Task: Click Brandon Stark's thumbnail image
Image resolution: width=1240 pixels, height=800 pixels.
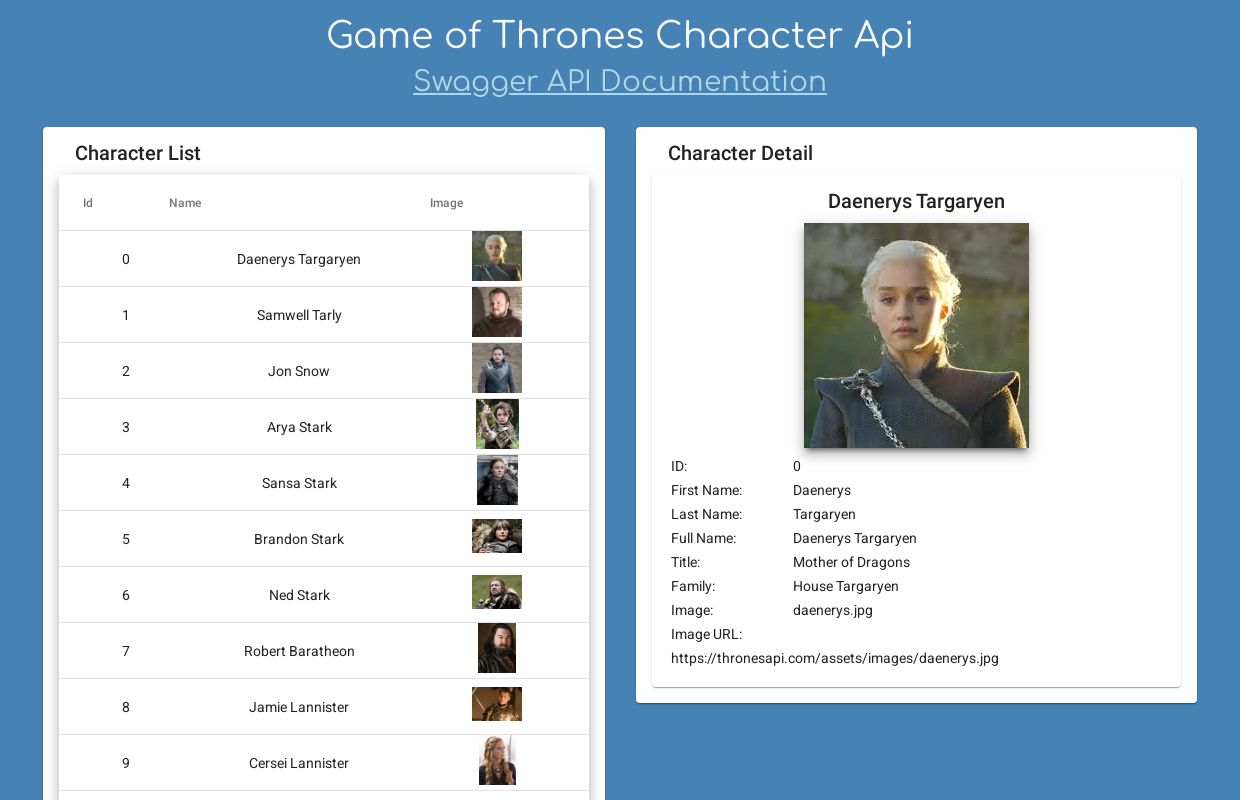Action: (x=497, y=536)
